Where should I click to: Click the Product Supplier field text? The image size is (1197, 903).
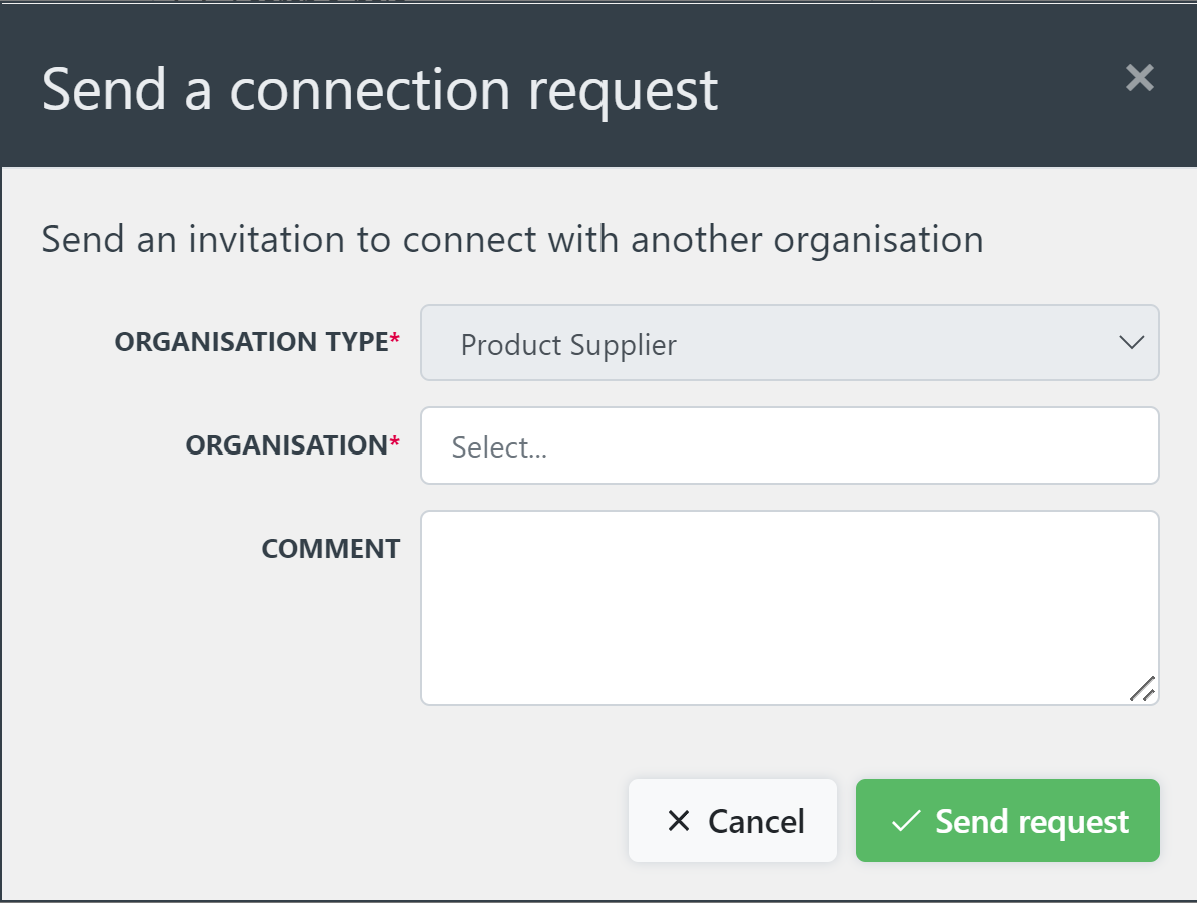567,344
